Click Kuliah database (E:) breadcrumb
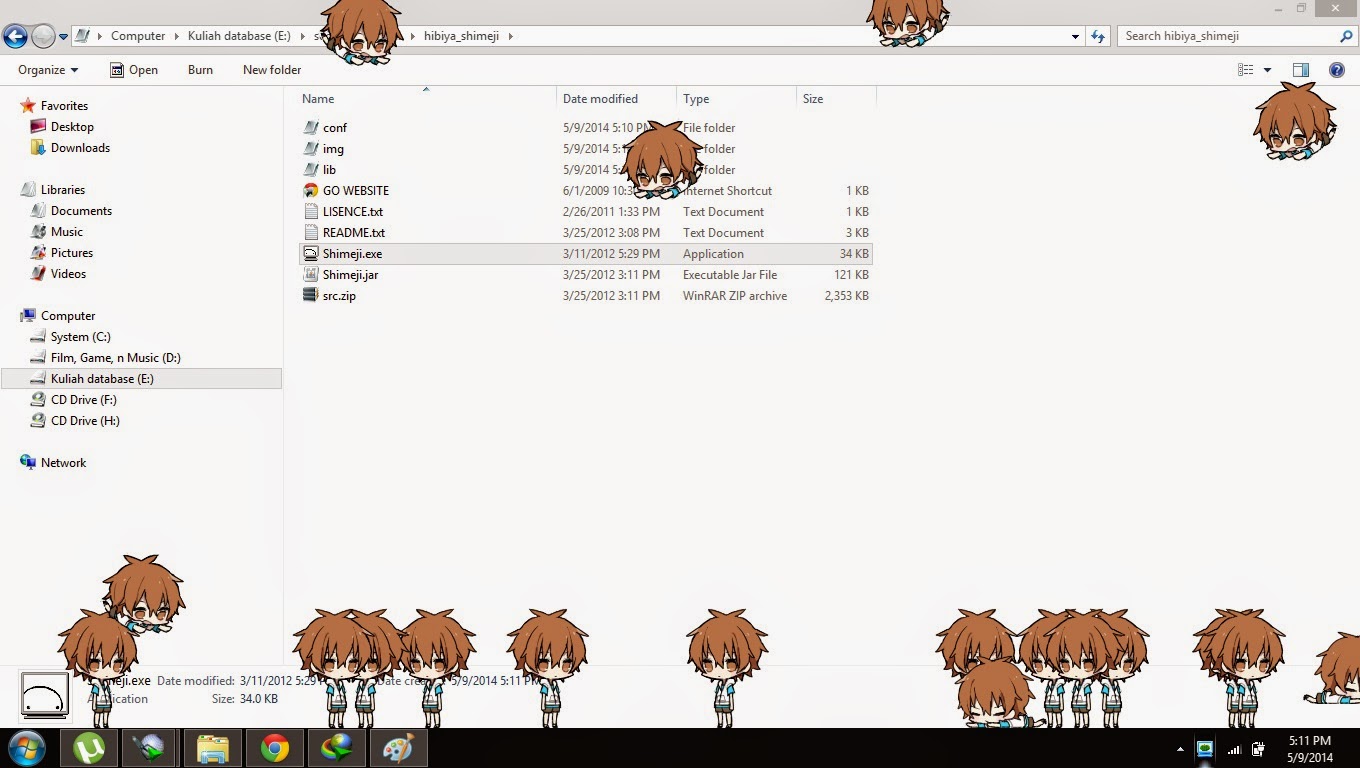This screenshot has width=1360, height=768. pyautogui.click(x=239, y=36)
